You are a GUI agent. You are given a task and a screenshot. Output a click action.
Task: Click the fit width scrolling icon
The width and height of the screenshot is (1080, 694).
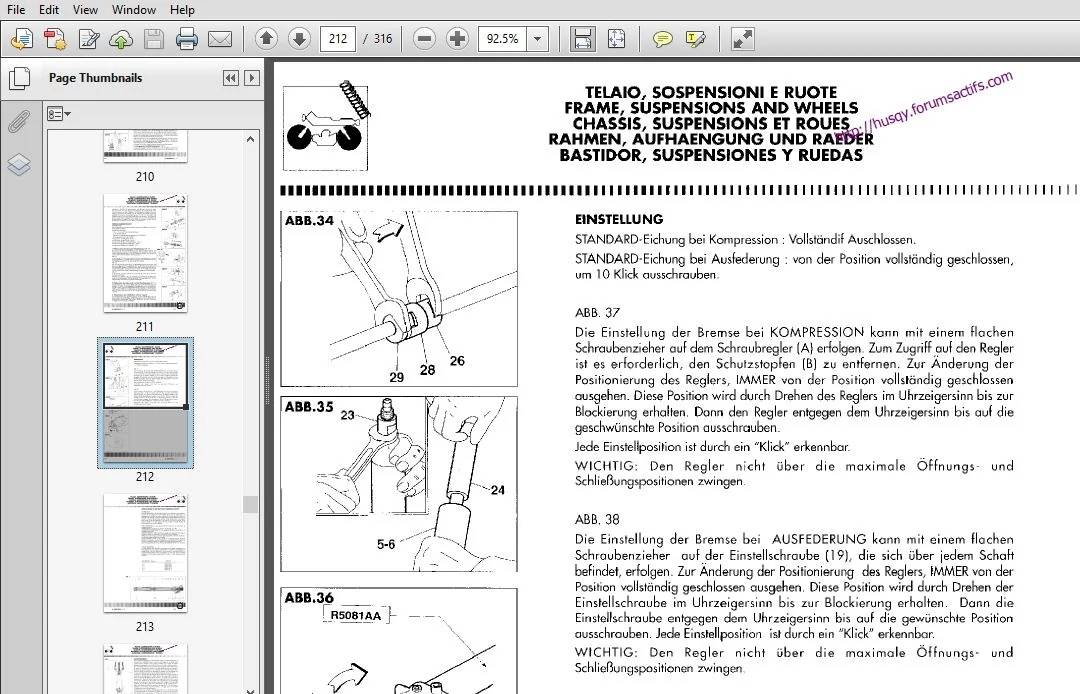(x=583, y=39)
